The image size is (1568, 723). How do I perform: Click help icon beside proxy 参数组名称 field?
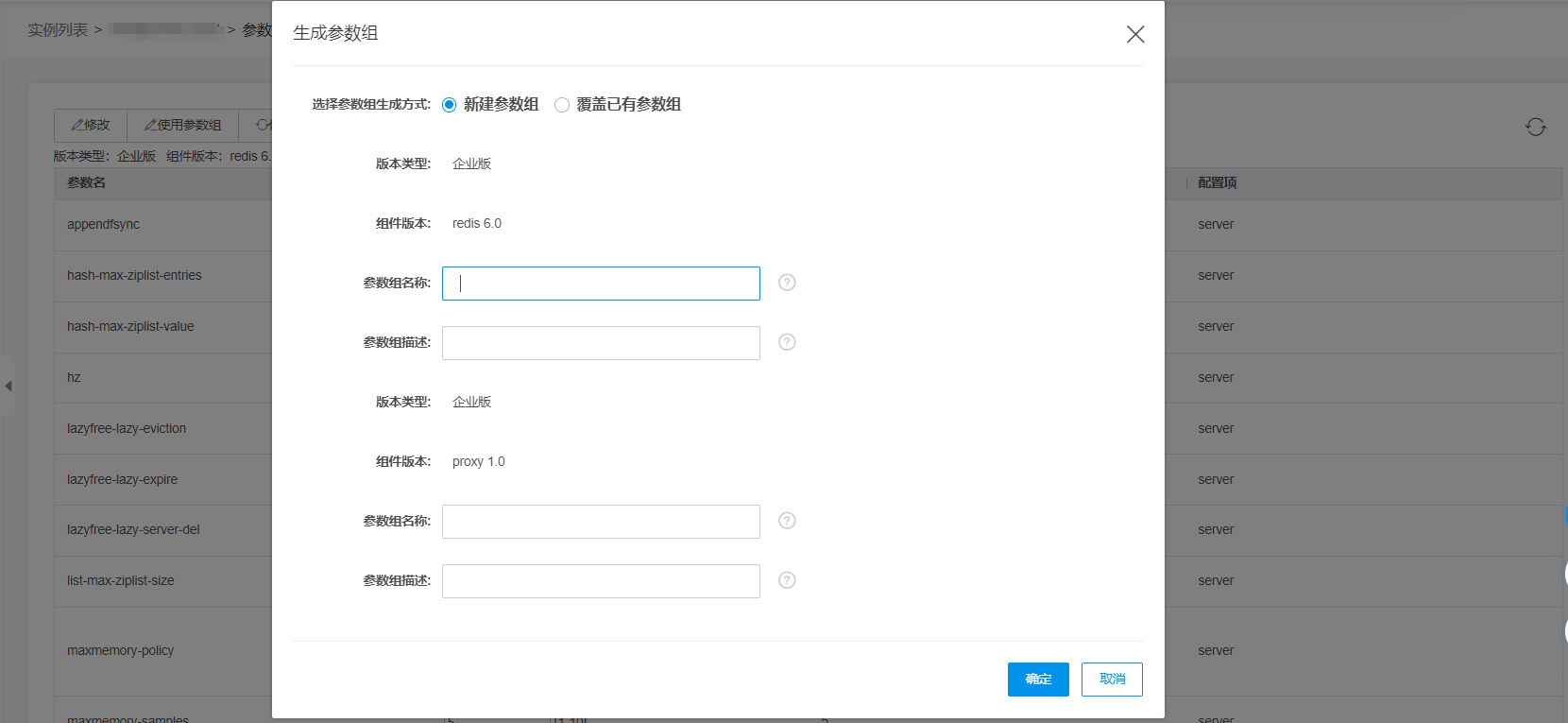point(787,521)
